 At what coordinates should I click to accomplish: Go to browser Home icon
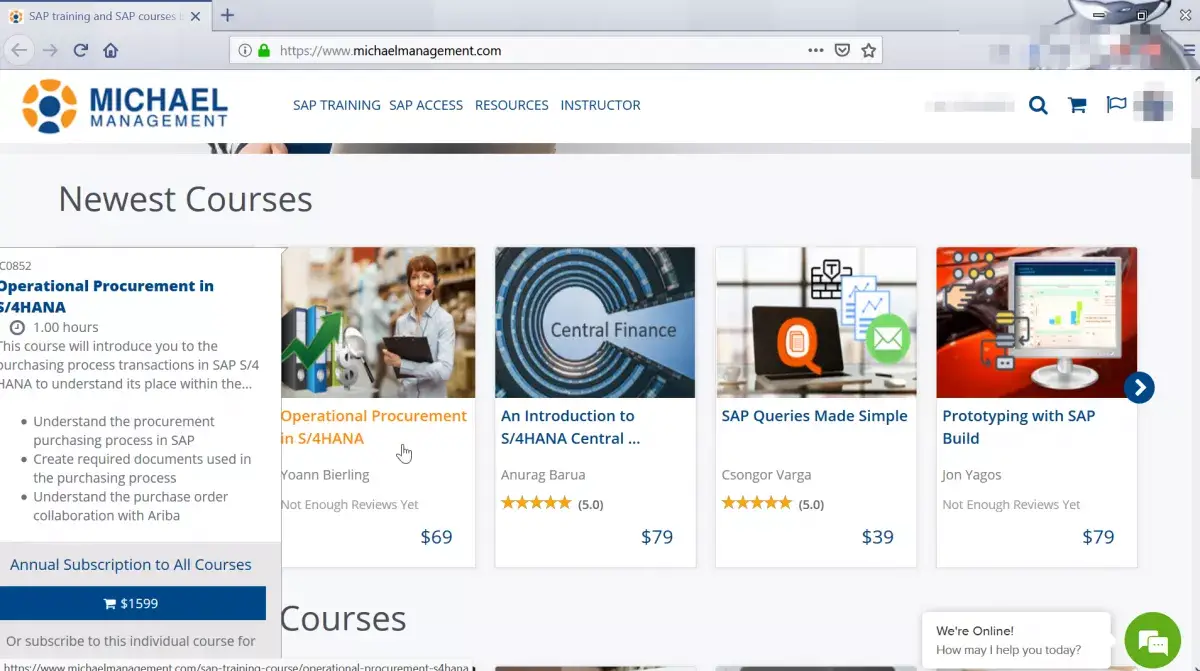tap(111, 50)
